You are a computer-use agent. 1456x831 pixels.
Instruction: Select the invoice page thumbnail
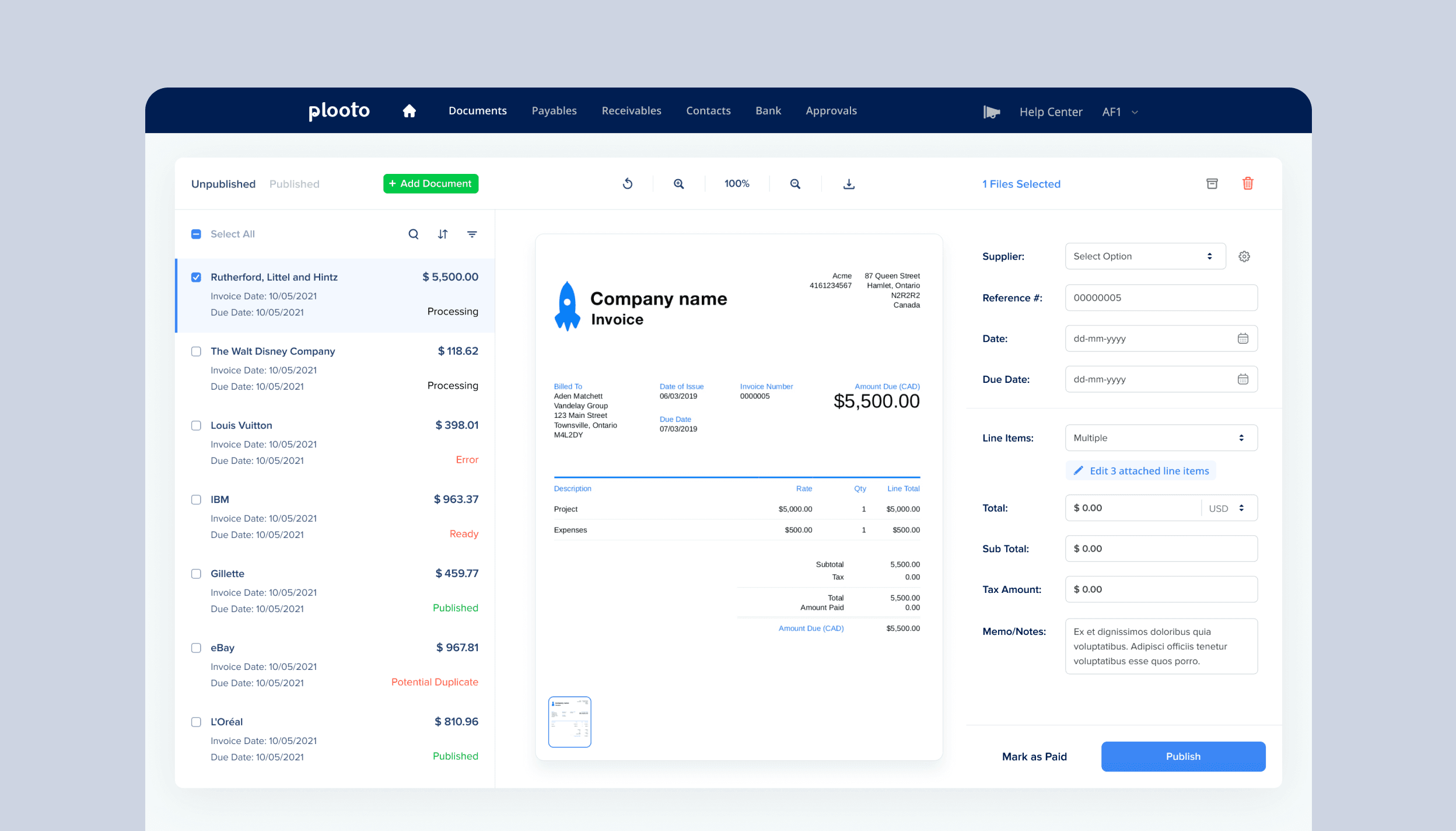[569, 721]
